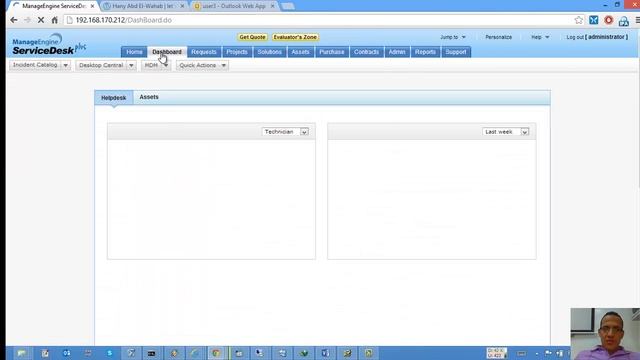The height and width of the screenshot is (360, 640).
Task: Open the Purchase tab
Action: [332, 52]
